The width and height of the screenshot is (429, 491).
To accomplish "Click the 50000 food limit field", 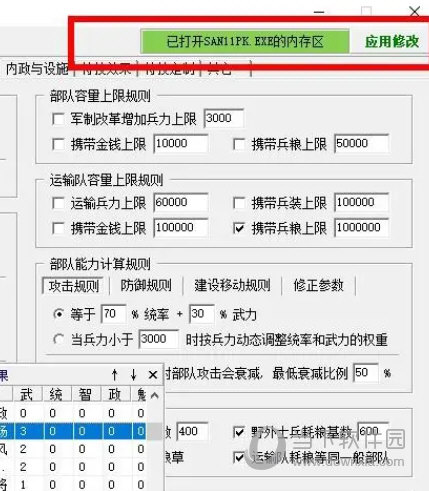I will [x=361, y=143].
